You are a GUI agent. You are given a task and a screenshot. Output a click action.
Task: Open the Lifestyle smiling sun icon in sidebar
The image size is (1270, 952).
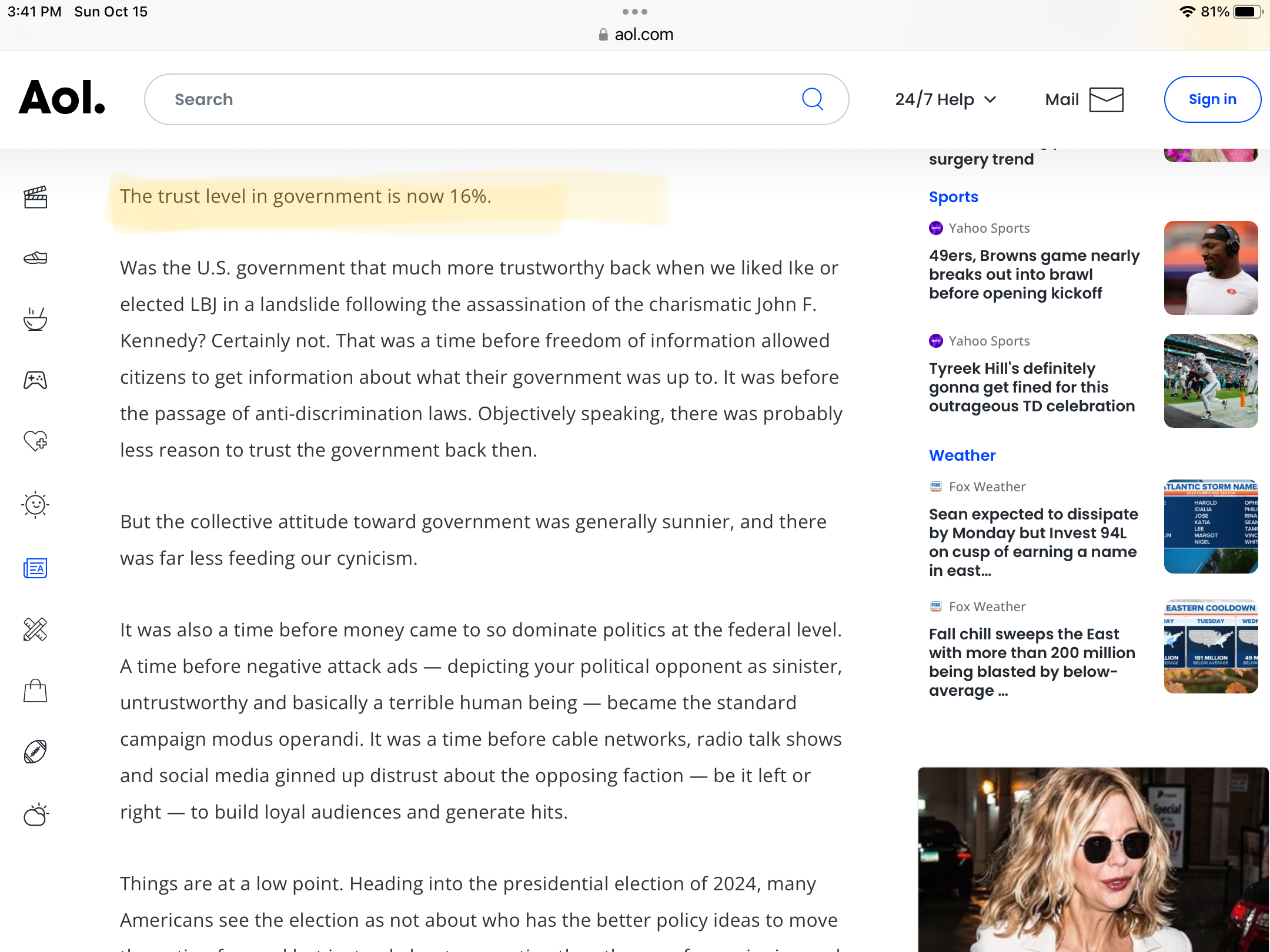tap(35, 504)
